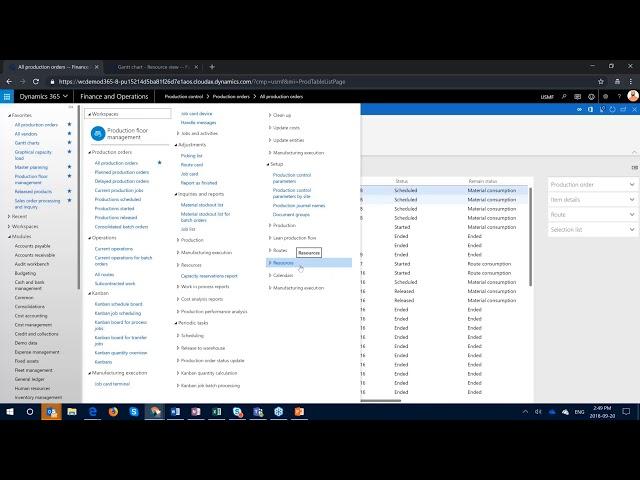Toggle the star next to All vendors favorite
Viewport: 640px width, 480px height.
(x=69, y=133)
